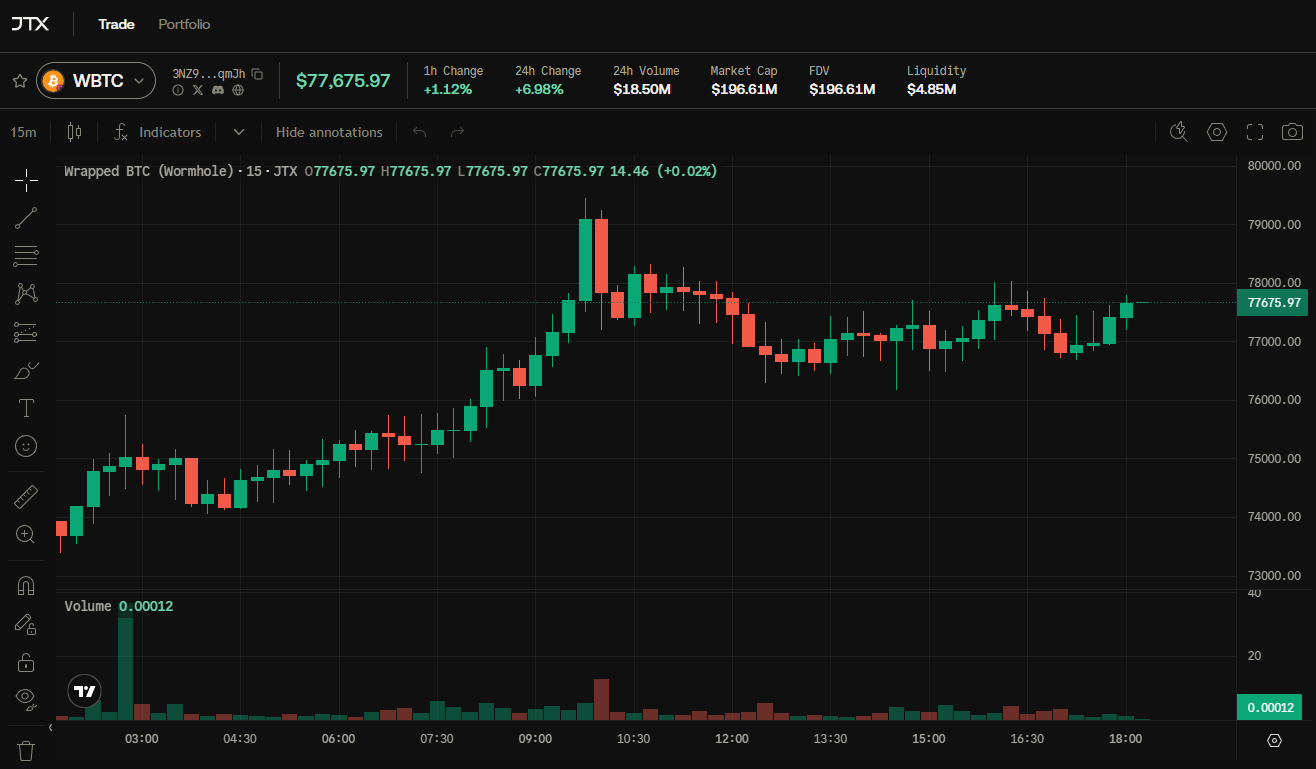Click the $77,675.97 header price
This screenshot has width=1316, height=769.
[x=343, y=81]
